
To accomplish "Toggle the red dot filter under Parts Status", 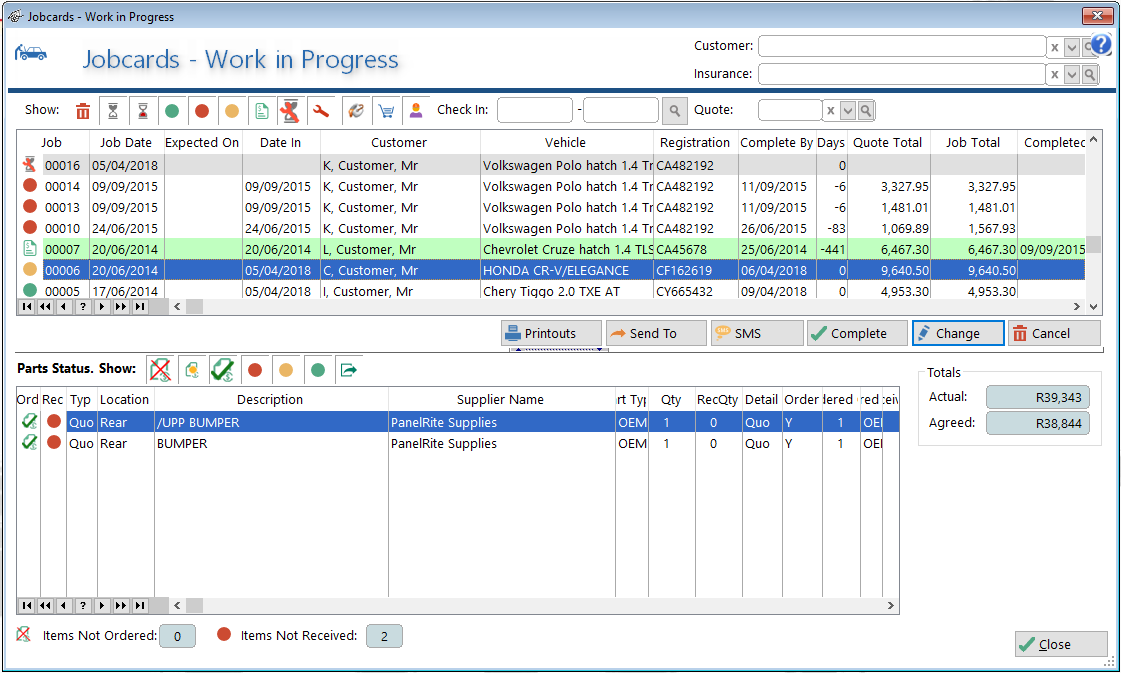I will coord(255,369).
